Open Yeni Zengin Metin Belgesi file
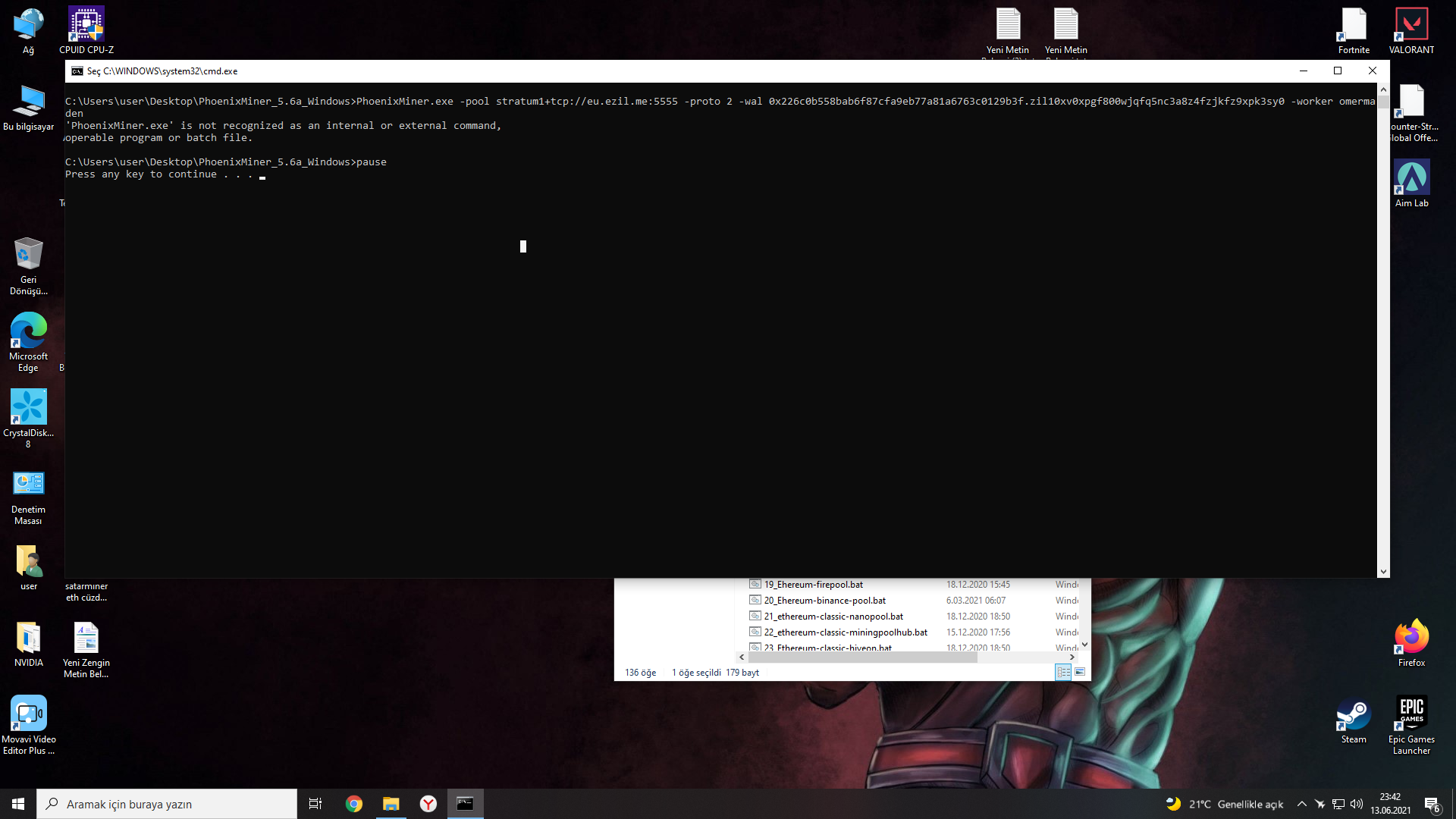1456x819 pixels. [x=86, y=650]
